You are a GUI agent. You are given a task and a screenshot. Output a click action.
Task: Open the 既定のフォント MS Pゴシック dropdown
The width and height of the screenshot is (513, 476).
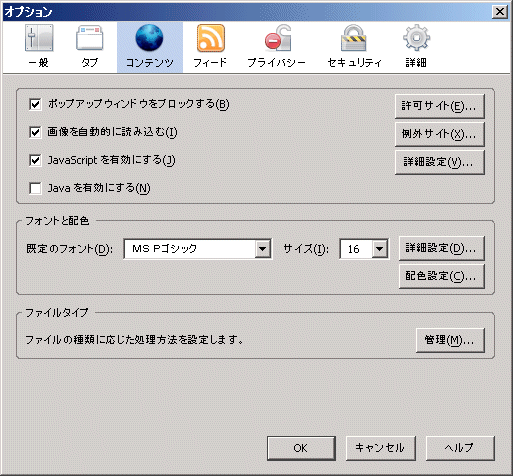click(198, 249)
